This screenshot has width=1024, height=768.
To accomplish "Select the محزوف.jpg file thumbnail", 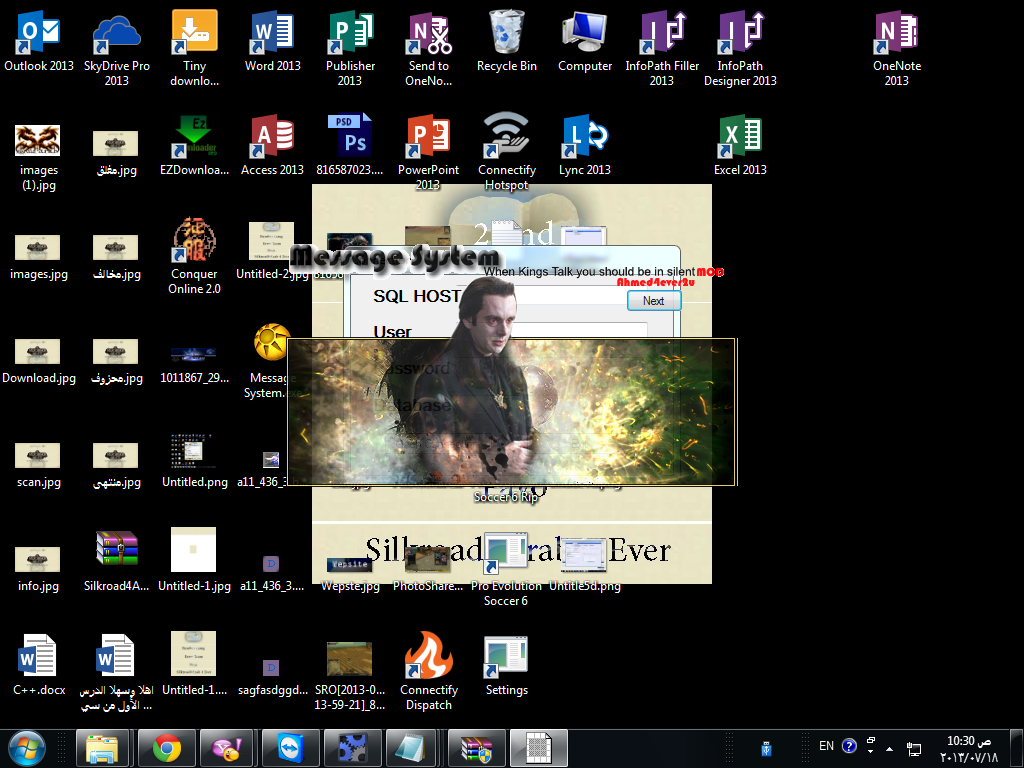I will tap(116, 351).
